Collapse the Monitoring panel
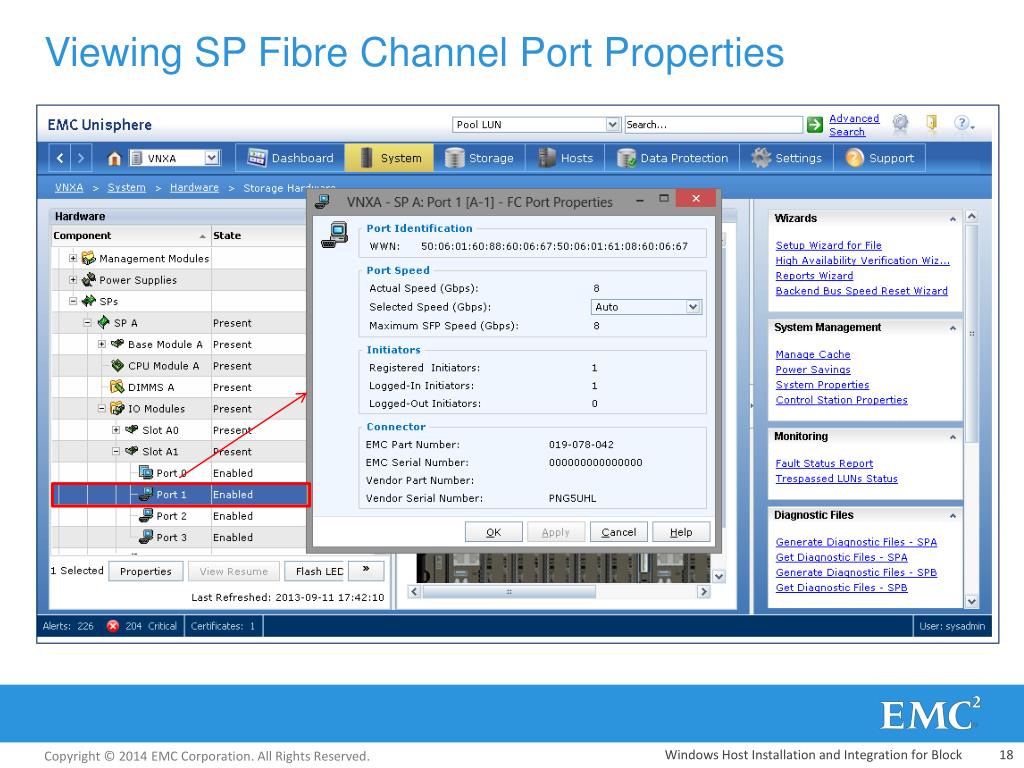 (953, 437)
